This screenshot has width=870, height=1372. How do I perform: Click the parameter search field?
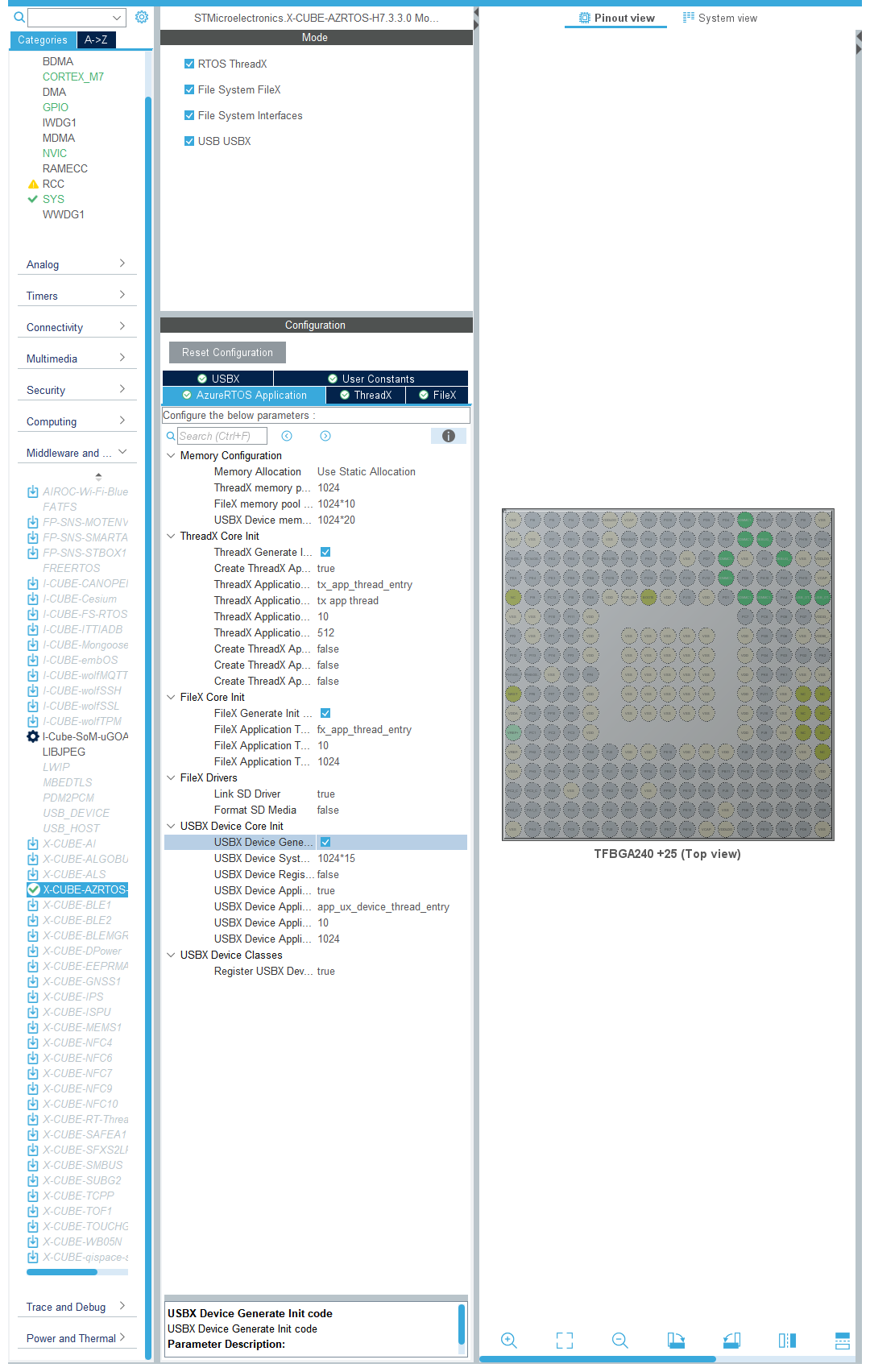click(222, 436)
